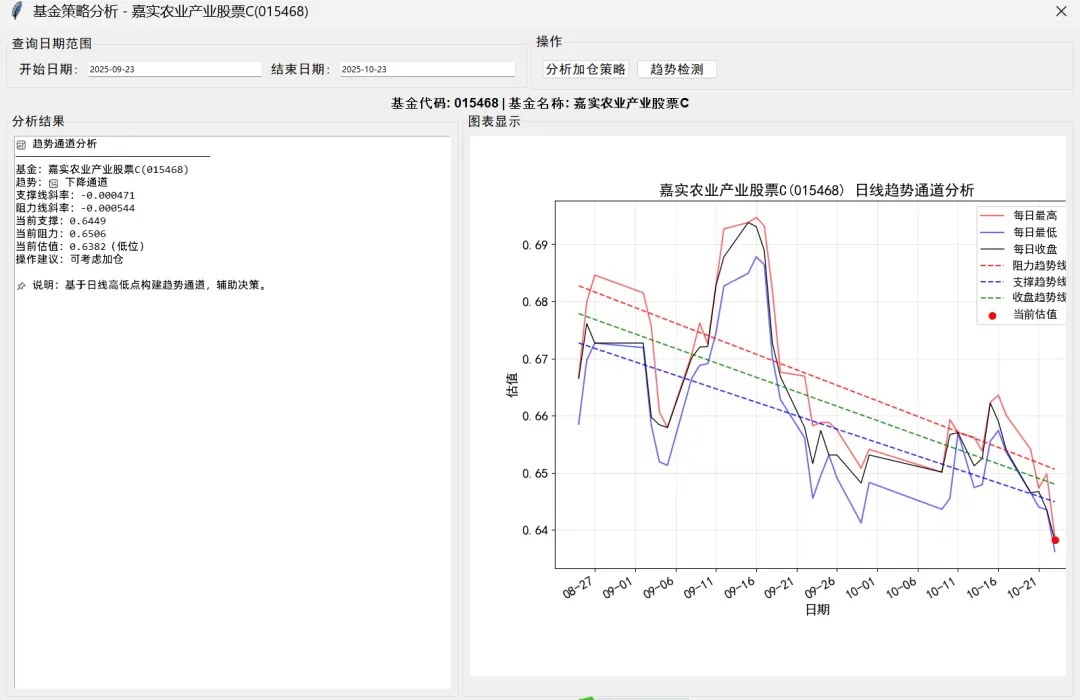This screenshot has height=700, width=1080.
Task: Click the 趋势检测 button
Action: tap(676, 69)
